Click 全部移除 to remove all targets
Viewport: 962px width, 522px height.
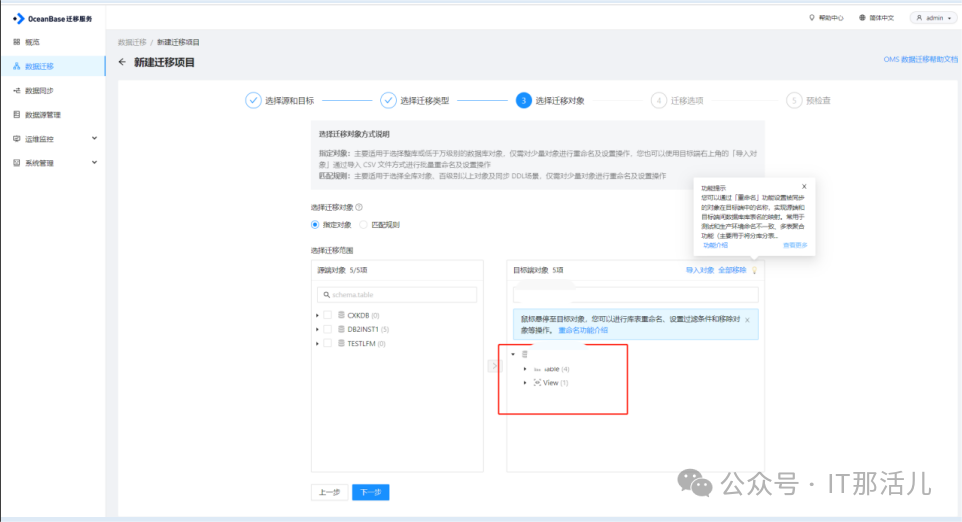tap(732, 270)
